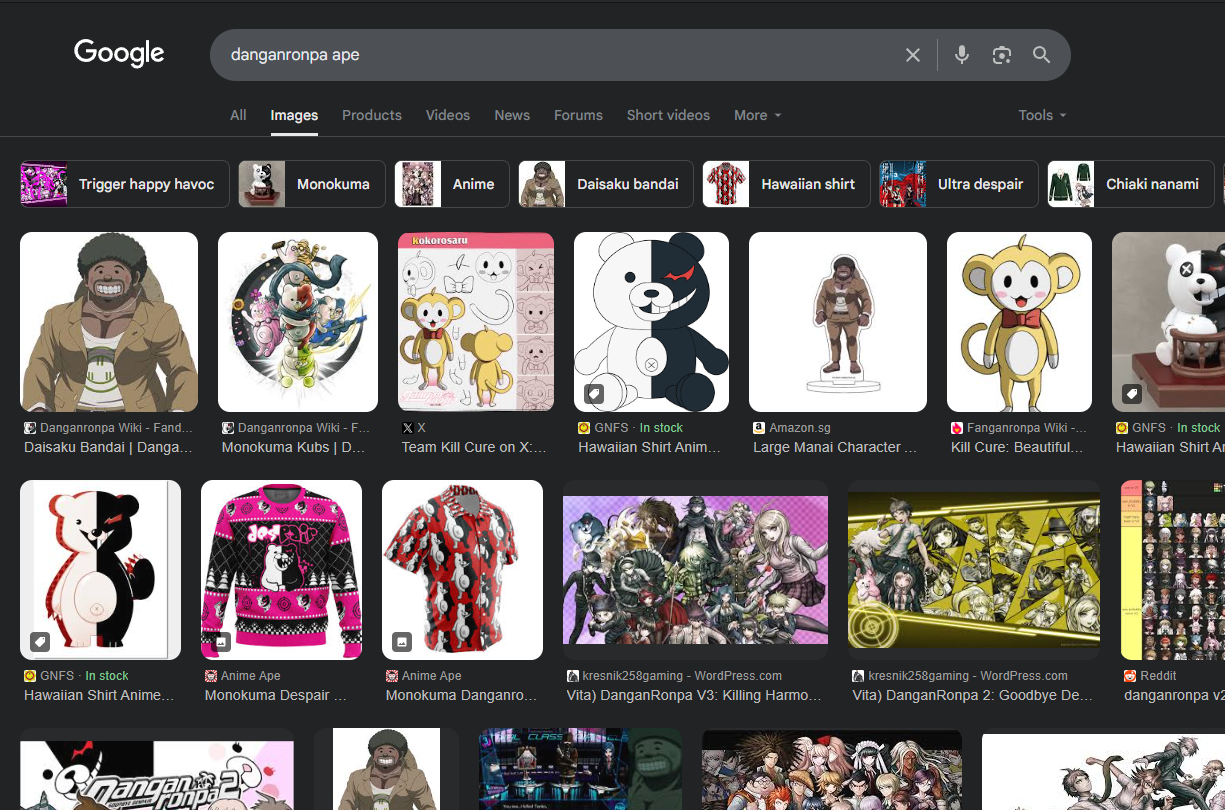Open the bottom row Daisaku Bandai portrait
Viewport: 1225px width, 810px height.
[x=386, y=770]
